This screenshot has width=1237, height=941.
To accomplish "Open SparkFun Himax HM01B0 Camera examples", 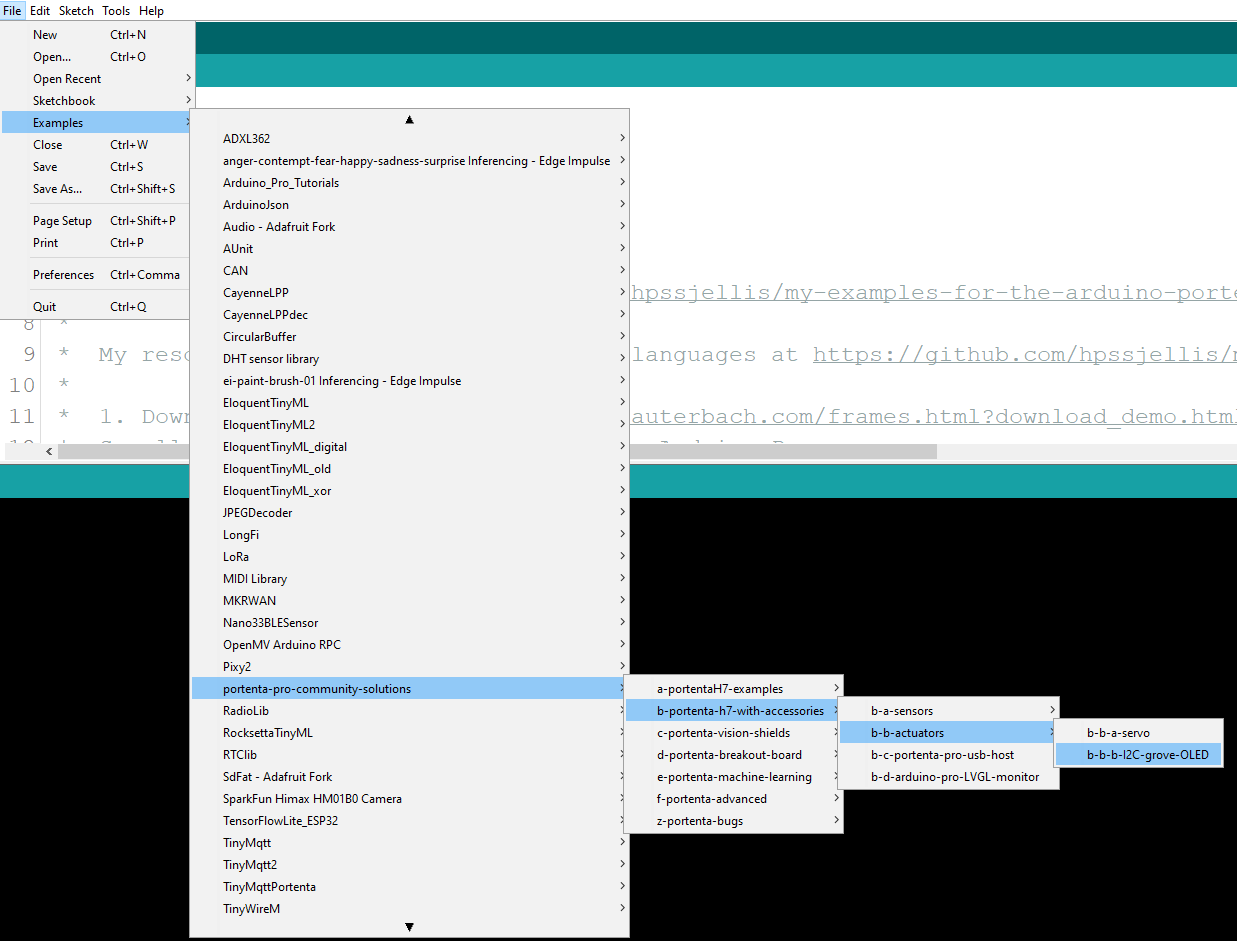I will [x=410, y=799].
